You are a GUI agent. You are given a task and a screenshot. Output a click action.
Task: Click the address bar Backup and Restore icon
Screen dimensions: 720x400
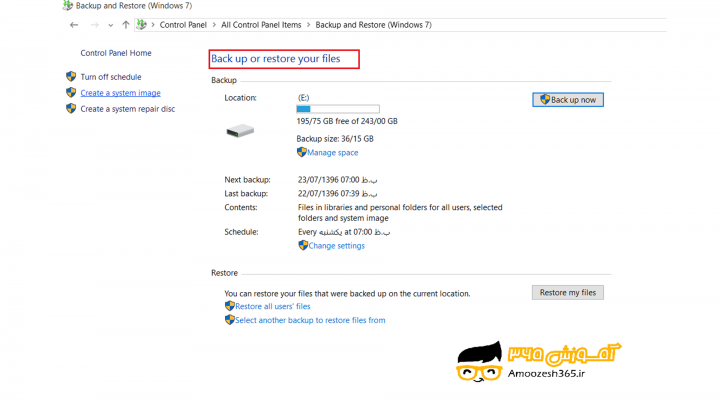click(141, 25)
